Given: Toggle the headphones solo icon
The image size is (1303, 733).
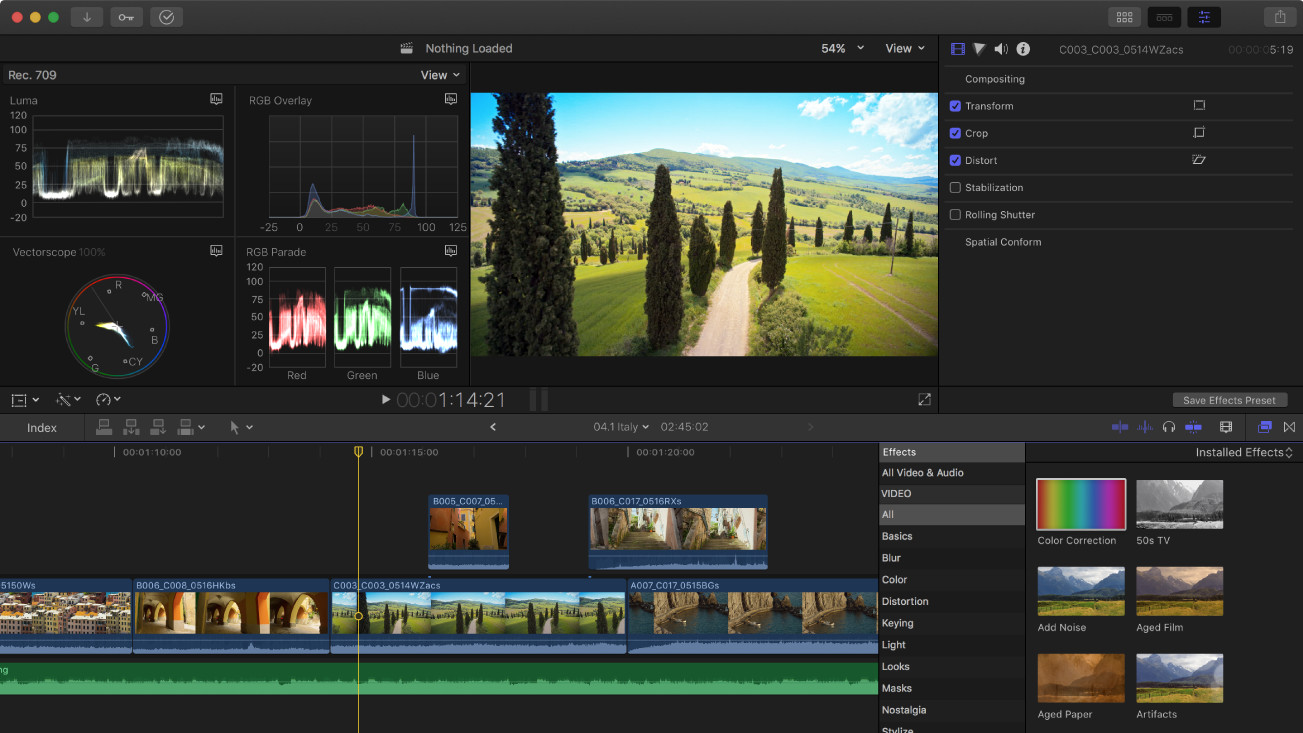Looking at the screenshot, I should (1168, 427).
